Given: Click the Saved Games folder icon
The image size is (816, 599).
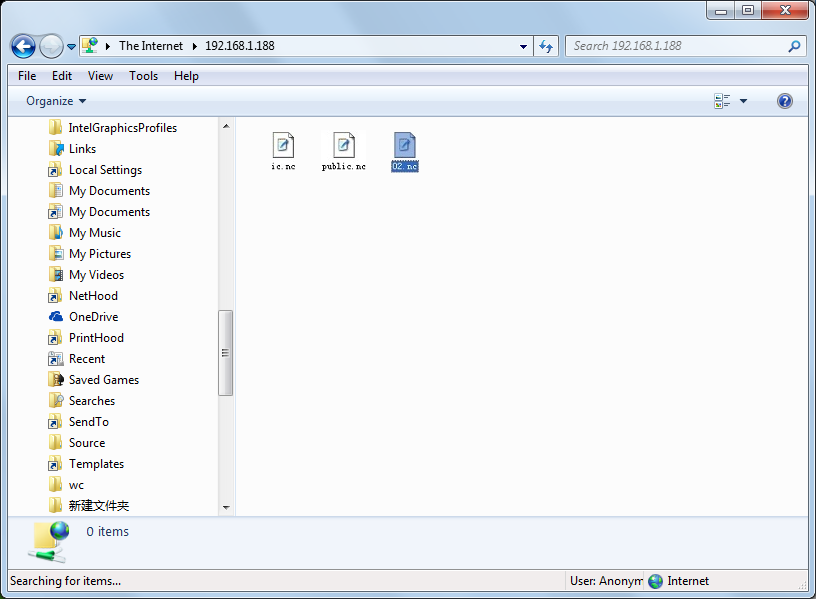Looking at the screenshot, I should 56,379.
